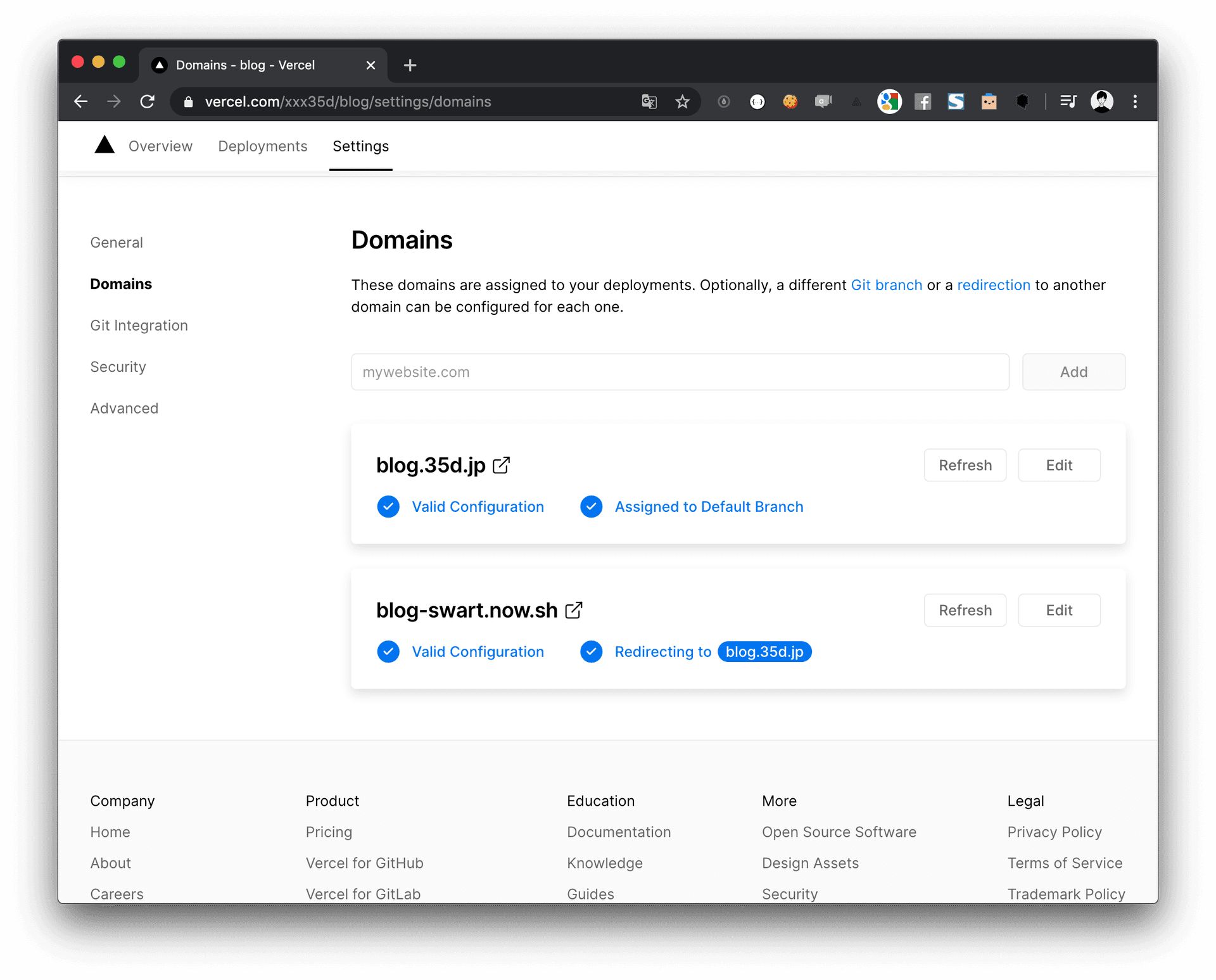Click Valid Configuration under blog.35d.jp

[x=478, y=507]
